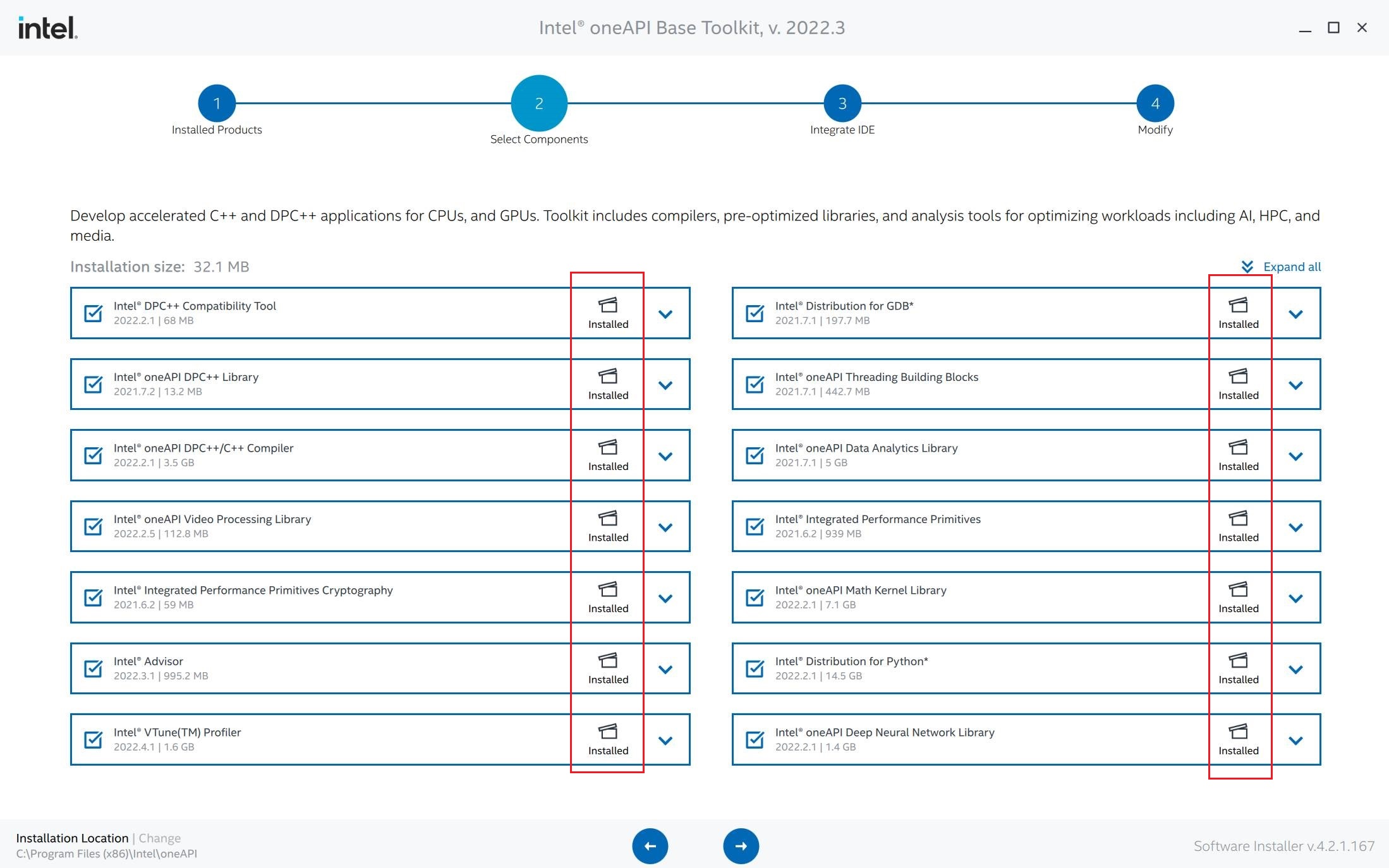Screen dimensions: 1389x868
Task: Click Installed icon for DPC++ Compatibility Tool
Action: click(608, 306)
